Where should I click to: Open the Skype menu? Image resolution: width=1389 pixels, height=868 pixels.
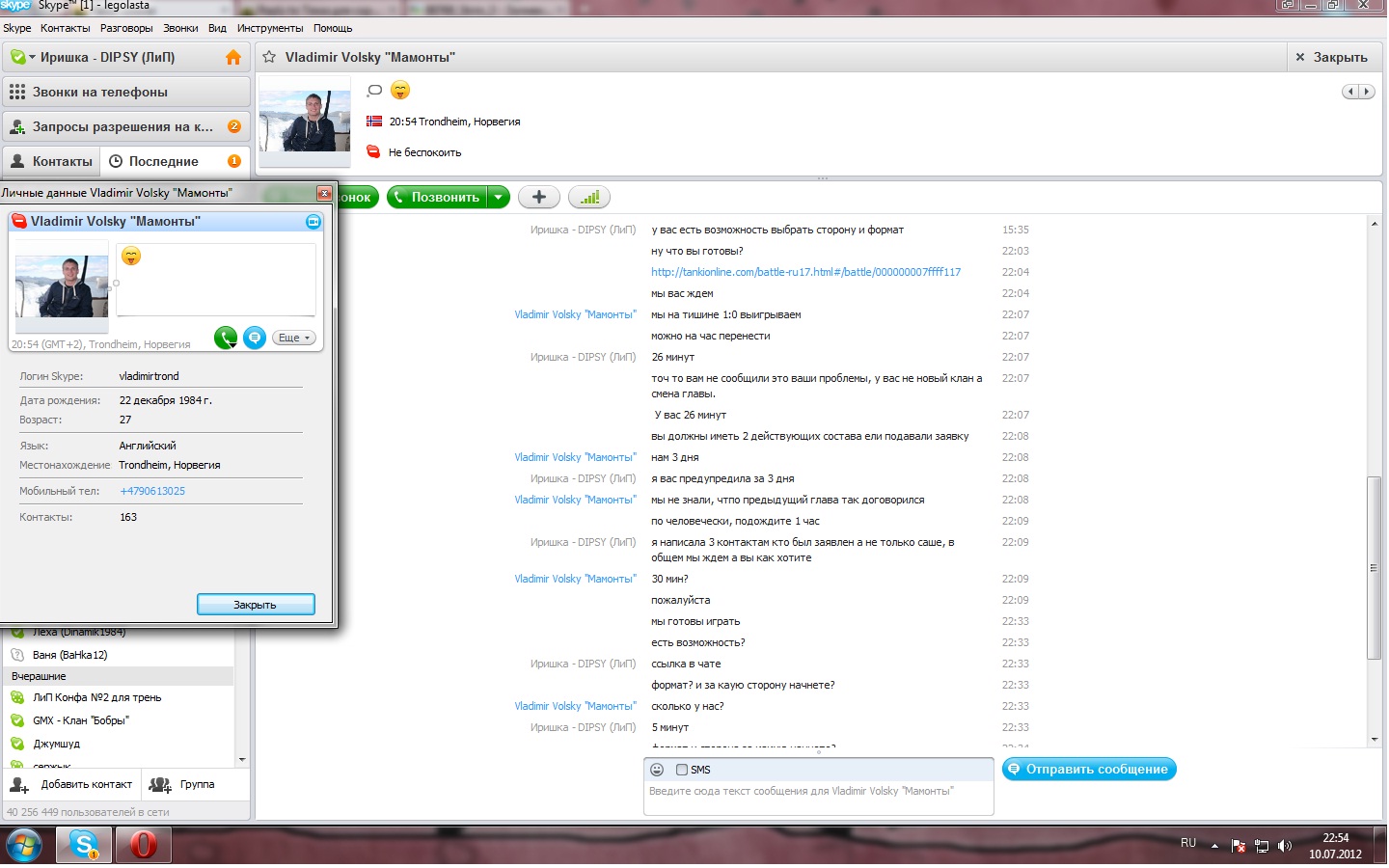(x=17, y=28)
